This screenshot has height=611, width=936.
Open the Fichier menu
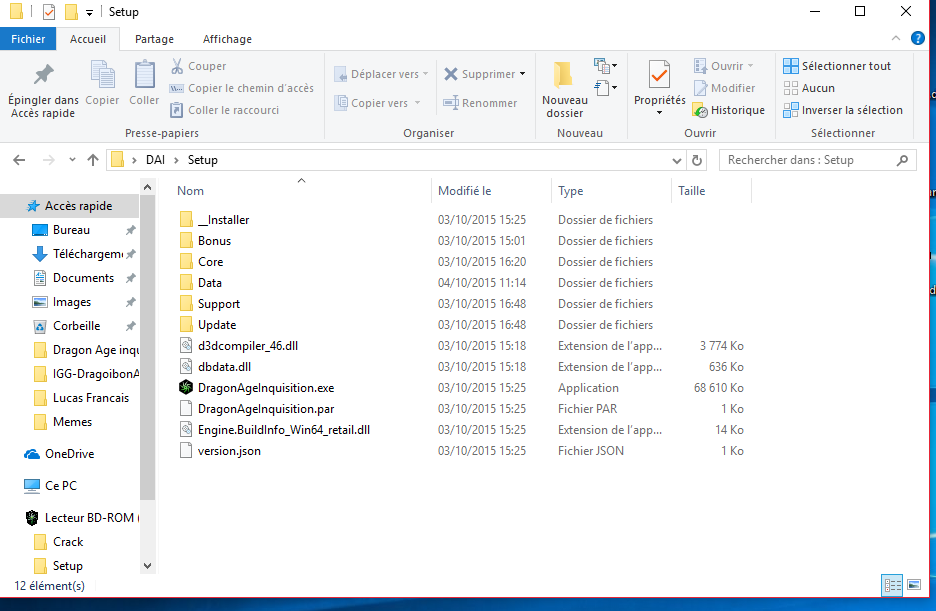click(x=28, y=39)
